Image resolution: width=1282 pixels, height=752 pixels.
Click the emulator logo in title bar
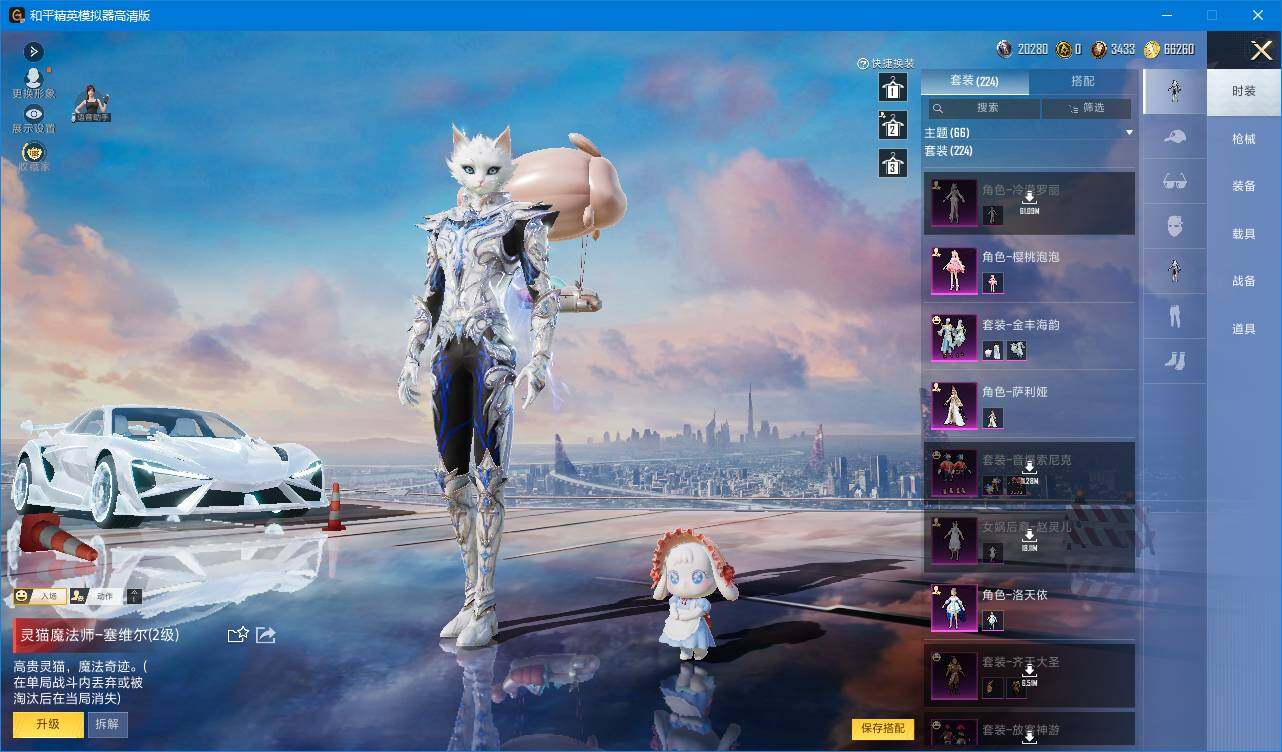tap(16, 15)
